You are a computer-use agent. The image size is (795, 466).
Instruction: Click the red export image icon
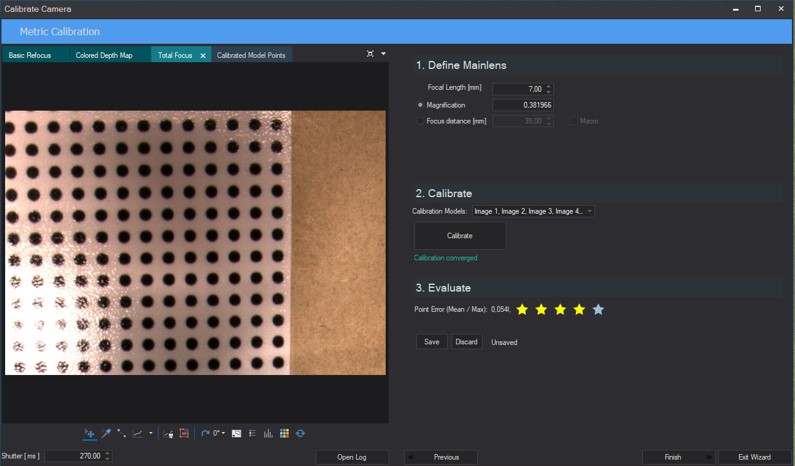(x=184, y=434)
